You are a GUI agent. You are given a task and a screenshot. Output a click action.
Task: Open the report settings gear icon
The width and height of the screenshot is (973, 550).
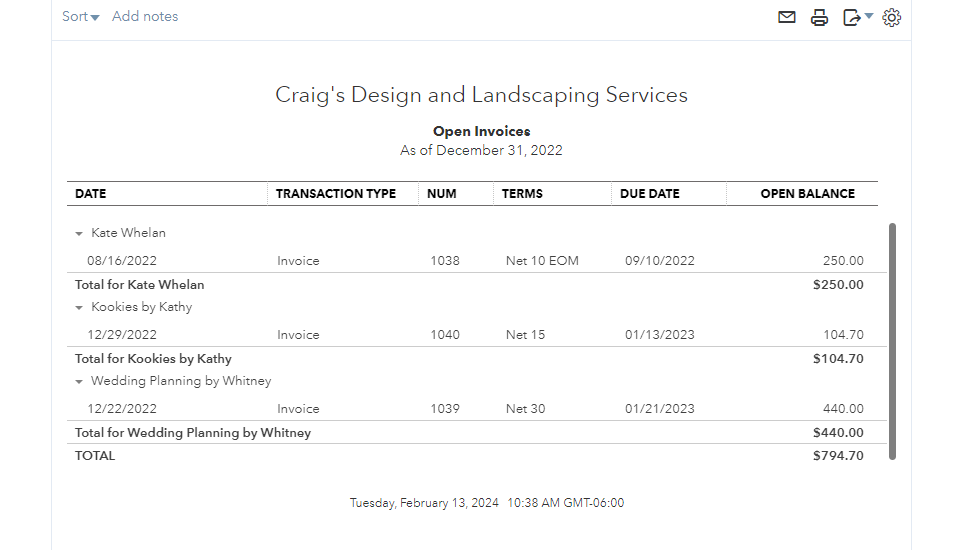pos(892,17)
